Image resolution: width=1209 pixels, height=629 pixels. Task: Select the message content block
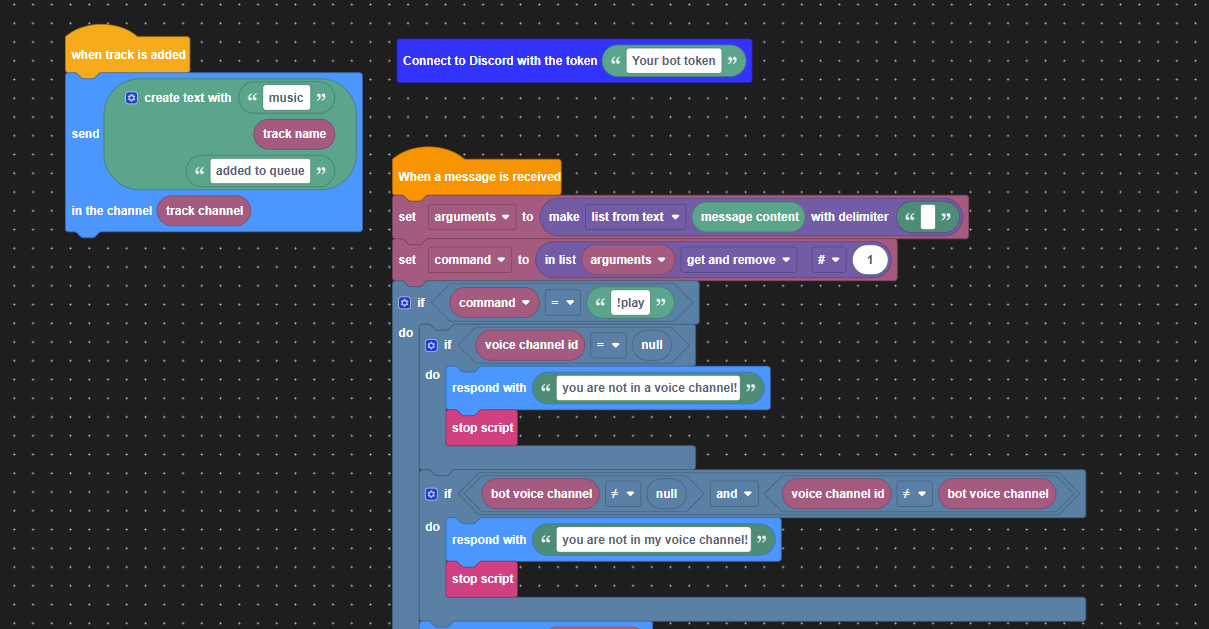pos(749,217)
